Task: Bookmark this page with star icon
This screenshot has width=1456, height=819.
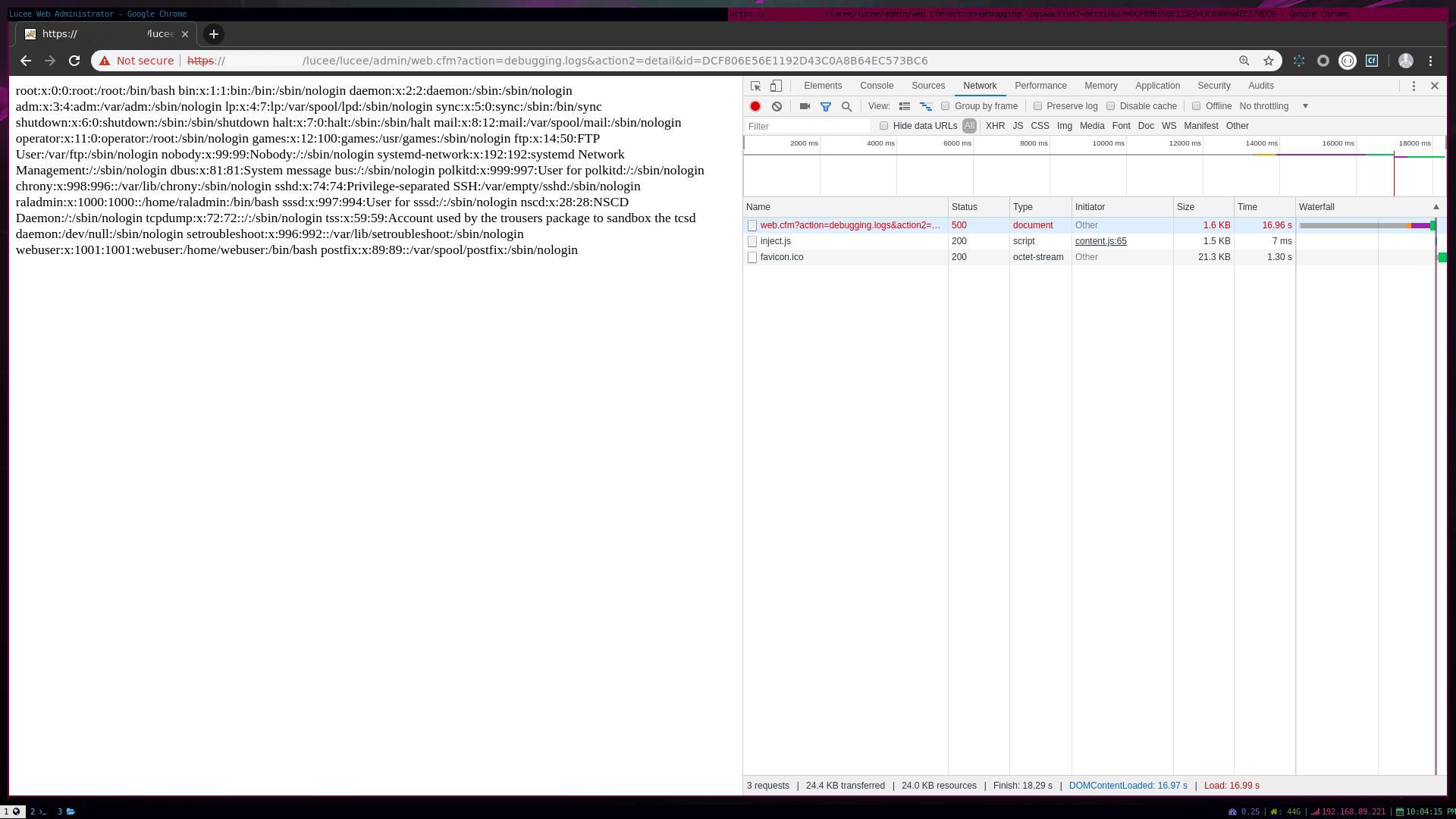Action: (x=1269, y=61)
